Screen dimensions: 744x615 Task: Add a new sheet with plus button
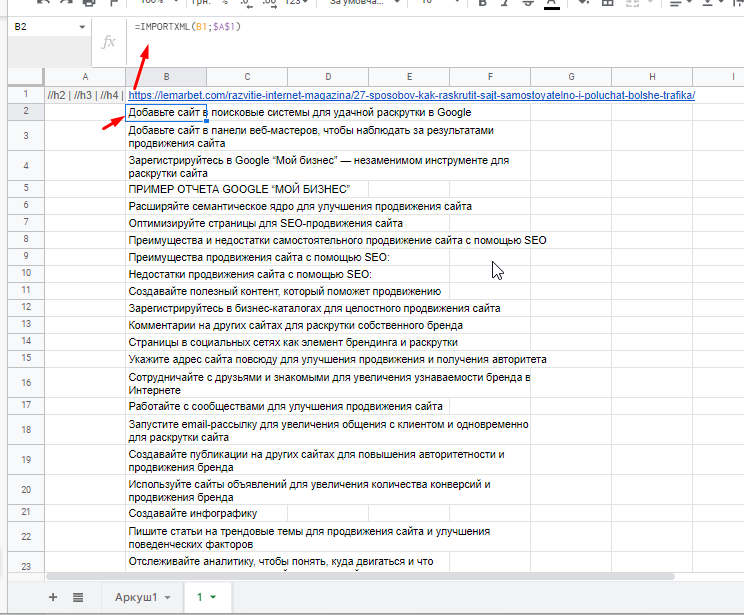tap(53, 597)
